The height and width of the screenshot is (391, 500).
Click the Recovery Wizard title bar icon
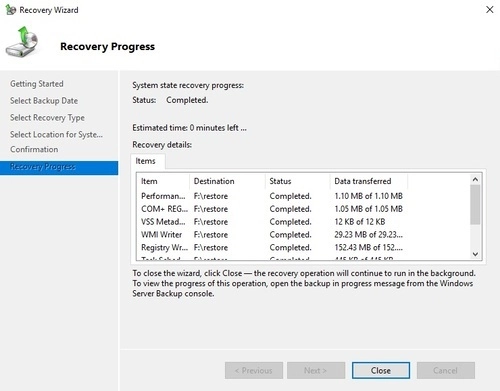point(11,10)
